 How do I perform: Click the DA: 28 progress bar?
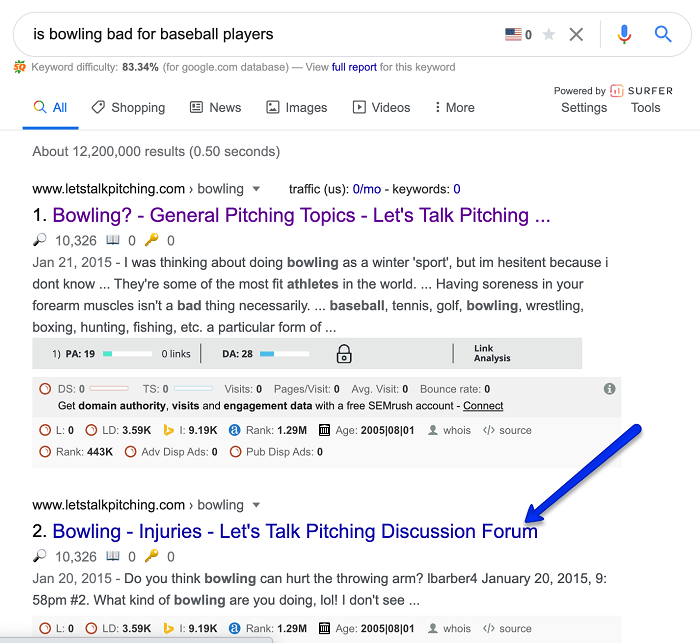284,354
